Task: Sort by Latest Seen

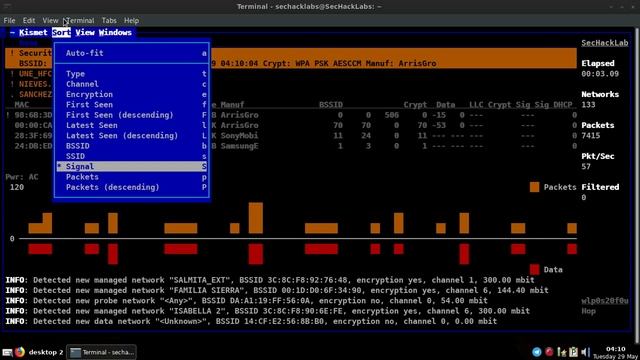Action: (132, 125)
